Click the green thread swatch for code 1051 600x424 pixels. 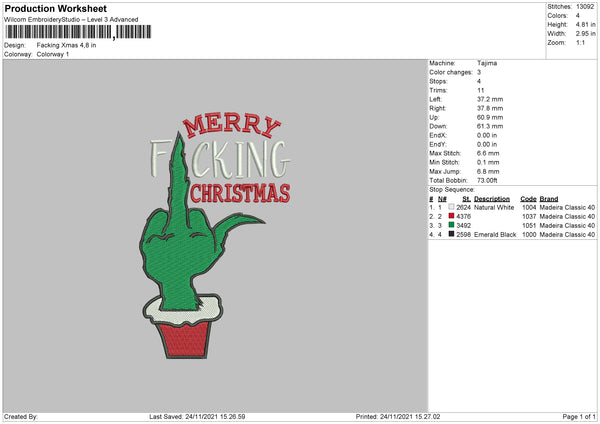[452, 225]
